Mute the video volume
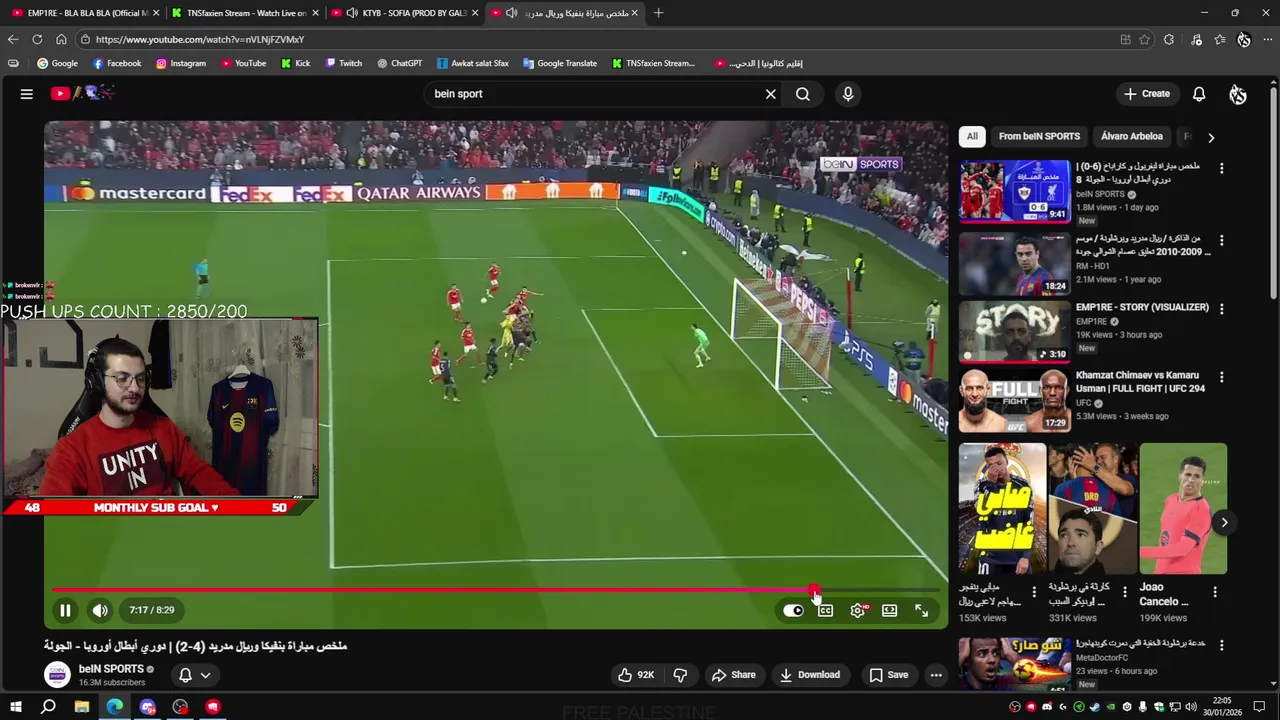The width and height of the screenshot is (1280, 720). coord(100,610)
